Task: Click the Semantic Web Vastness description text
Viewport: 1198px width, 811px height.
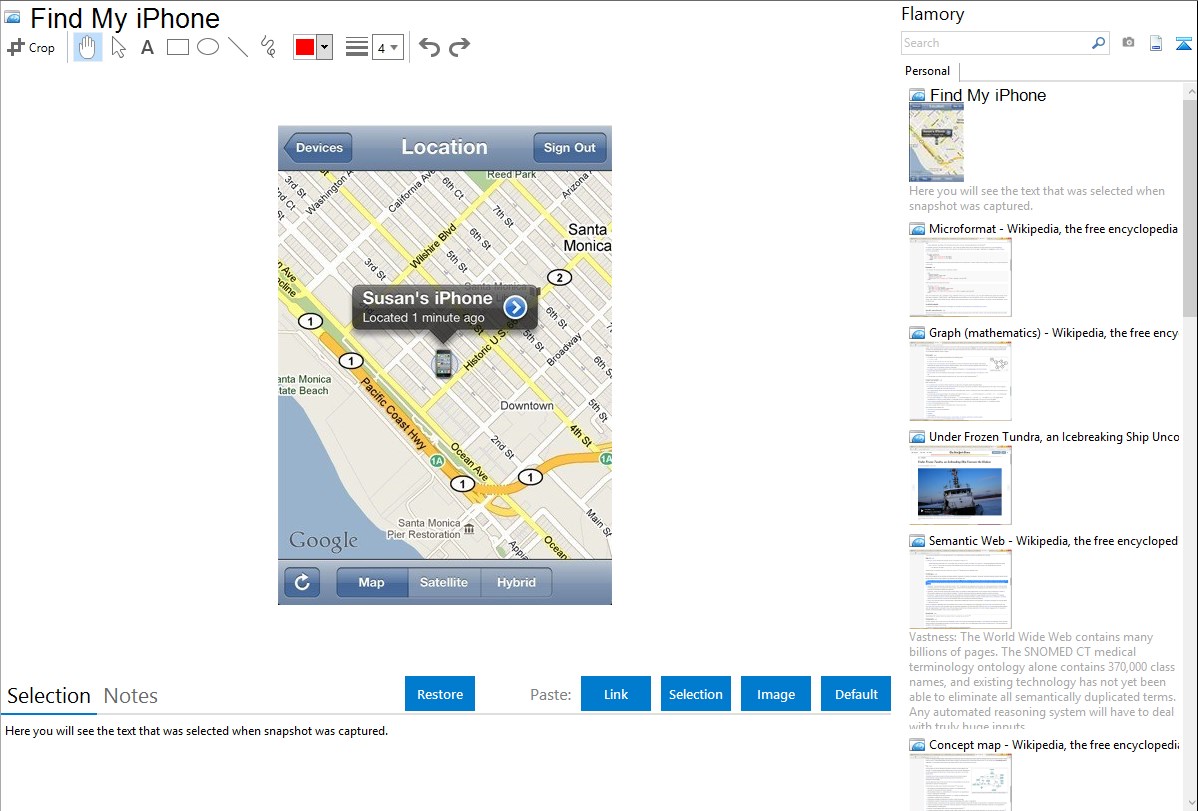Action: coord(1042,681)
